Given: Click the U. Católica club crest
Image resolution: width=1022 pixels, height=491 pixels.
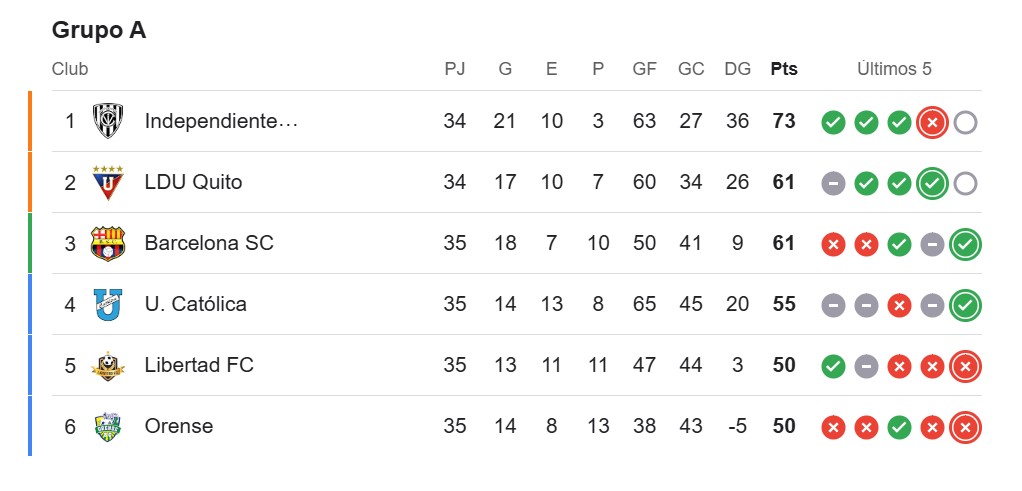Looking at the screenshot, I should coord(107,304).
